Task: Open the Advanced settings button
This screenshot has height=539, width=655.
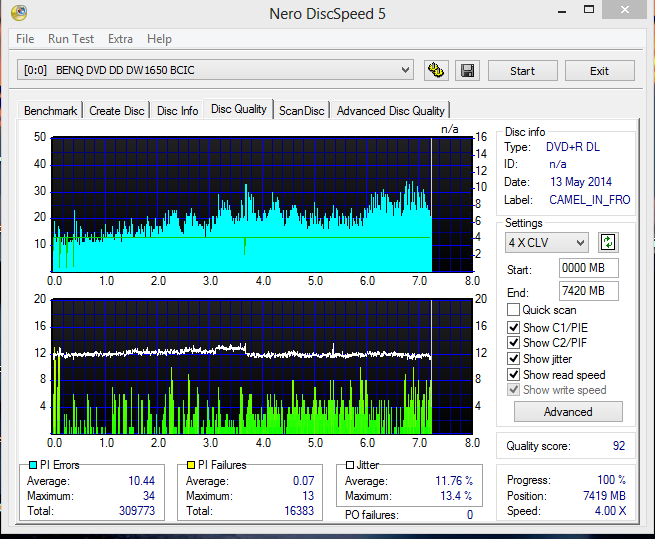Action: [x=568, y=412]
